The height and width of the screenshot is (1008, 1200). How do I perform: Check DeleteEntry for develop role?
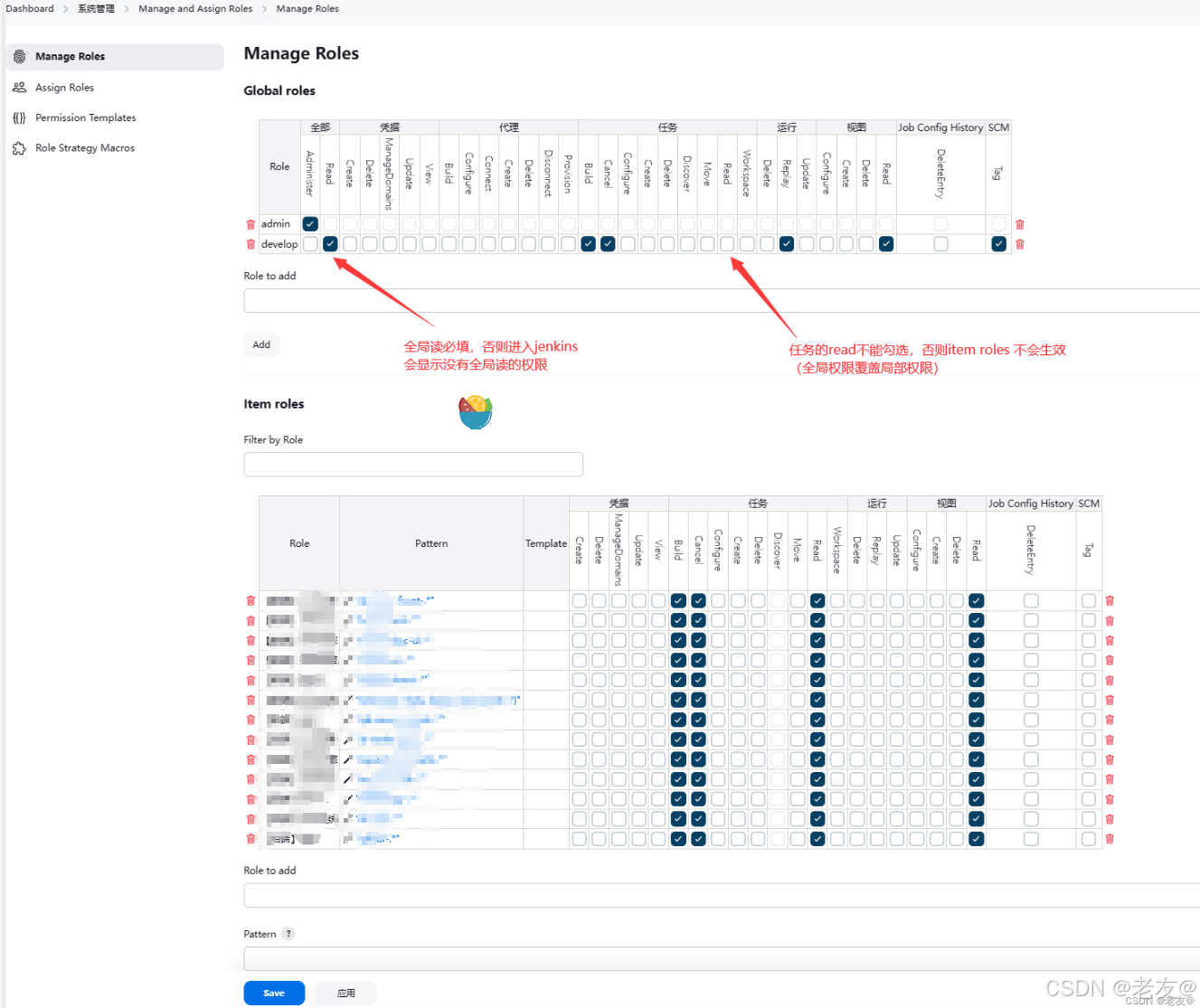[940, 244]
